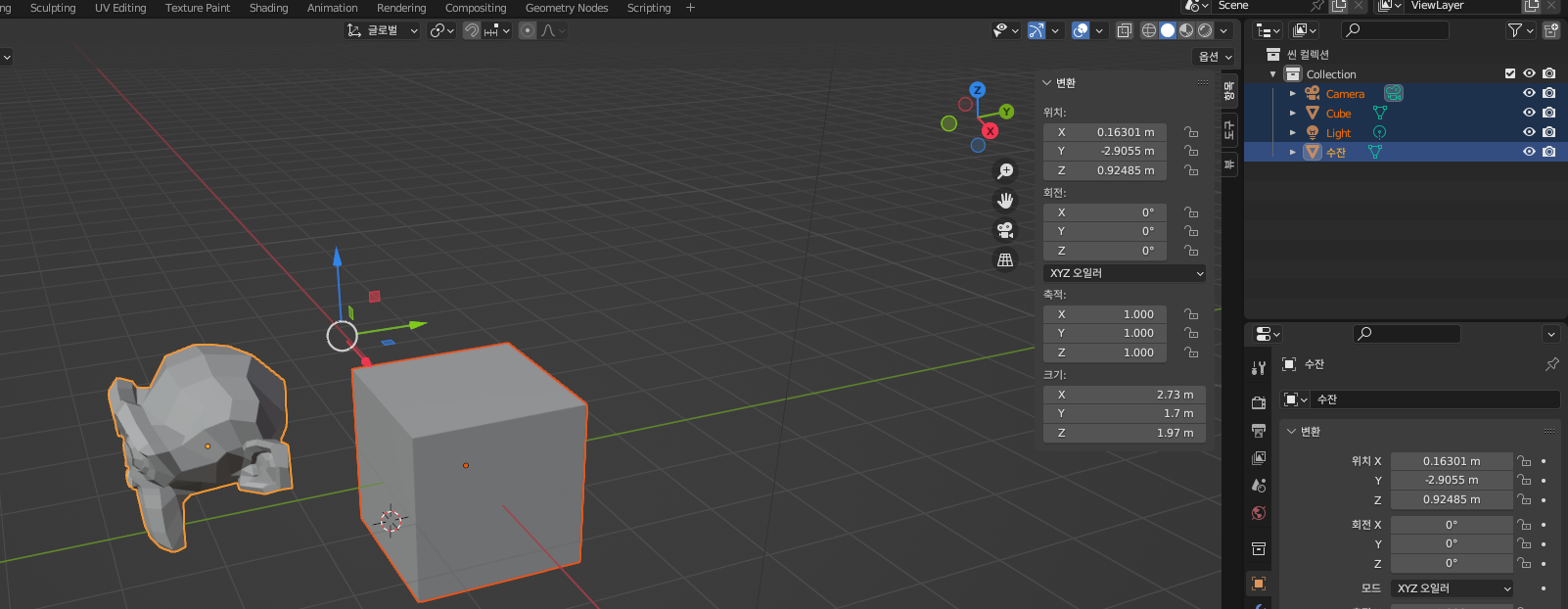The image size is (1568, 609).
Task: Click the green Y axis on navigation gizmo
Action: [x=1006, y=112]
